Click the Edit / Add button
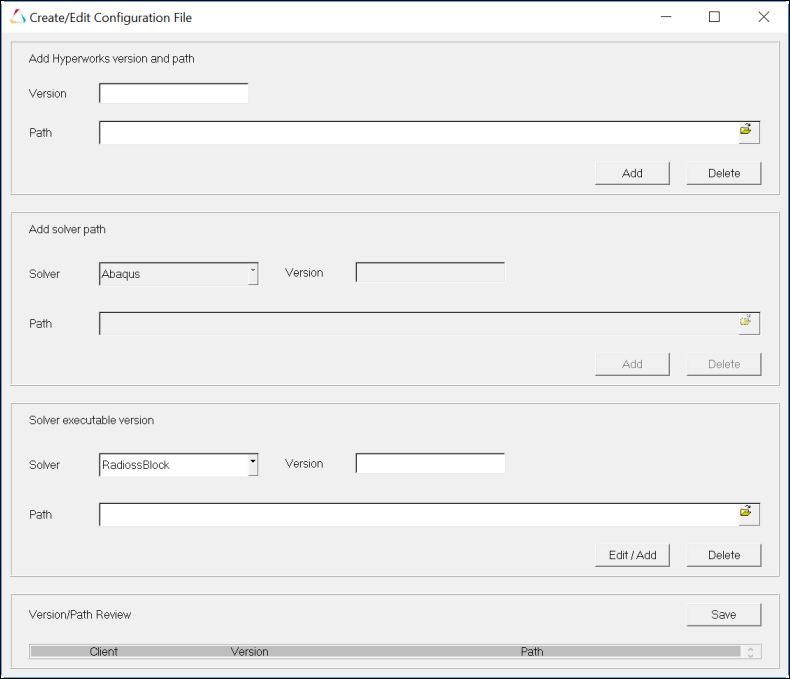 pyautogui.click(x=632, y=555)
